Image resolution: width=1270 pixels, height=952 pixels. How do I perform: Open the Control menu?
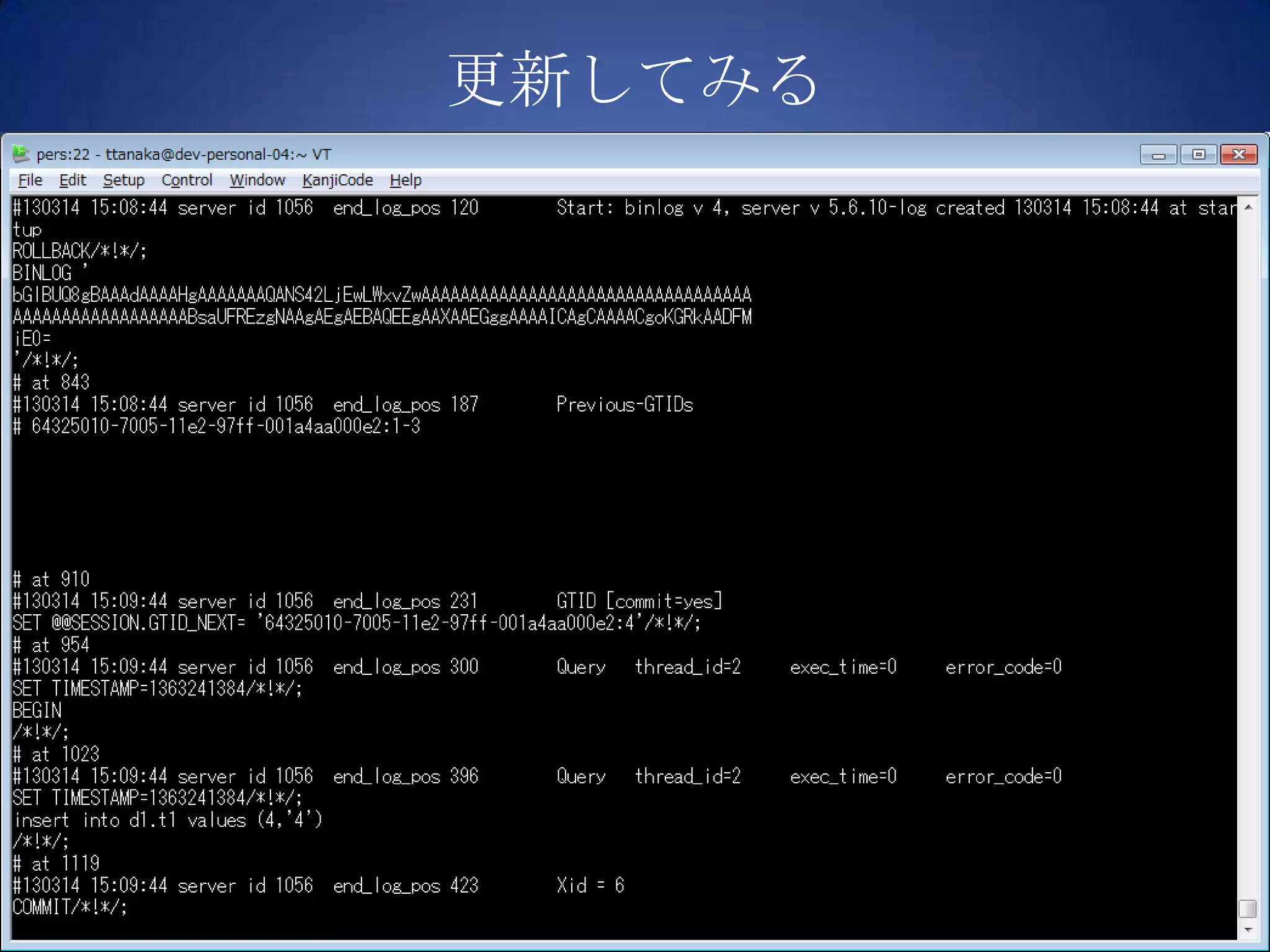tap(187, 180)
